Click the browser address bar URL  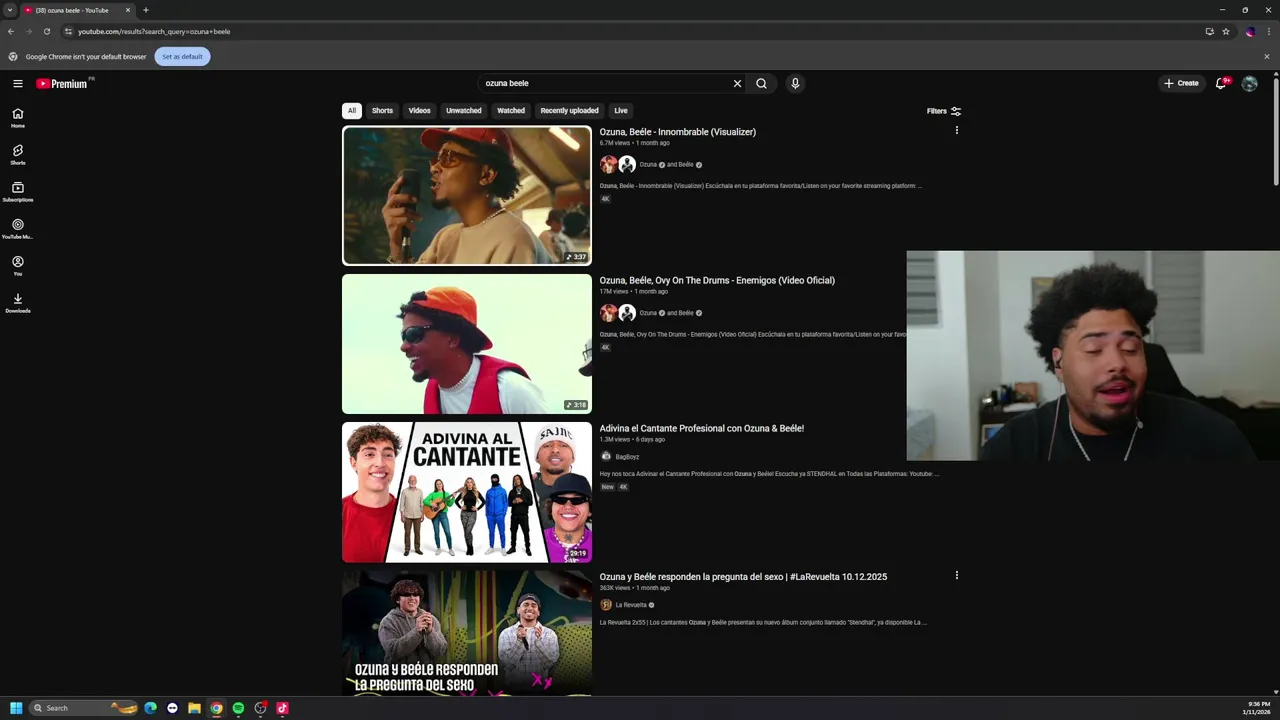[154, 31]
